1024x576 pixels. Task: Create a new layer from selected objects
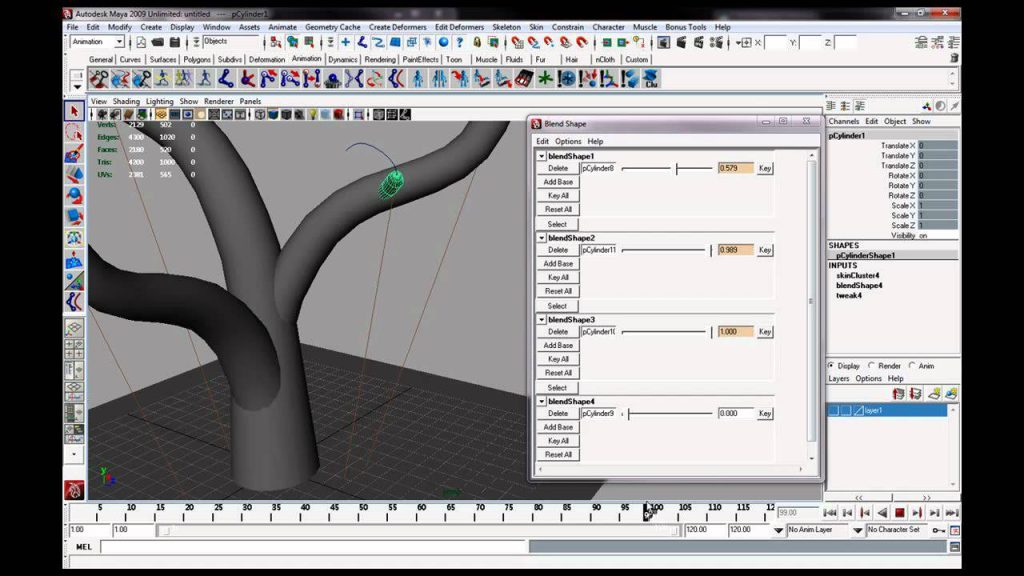point(951,394)
